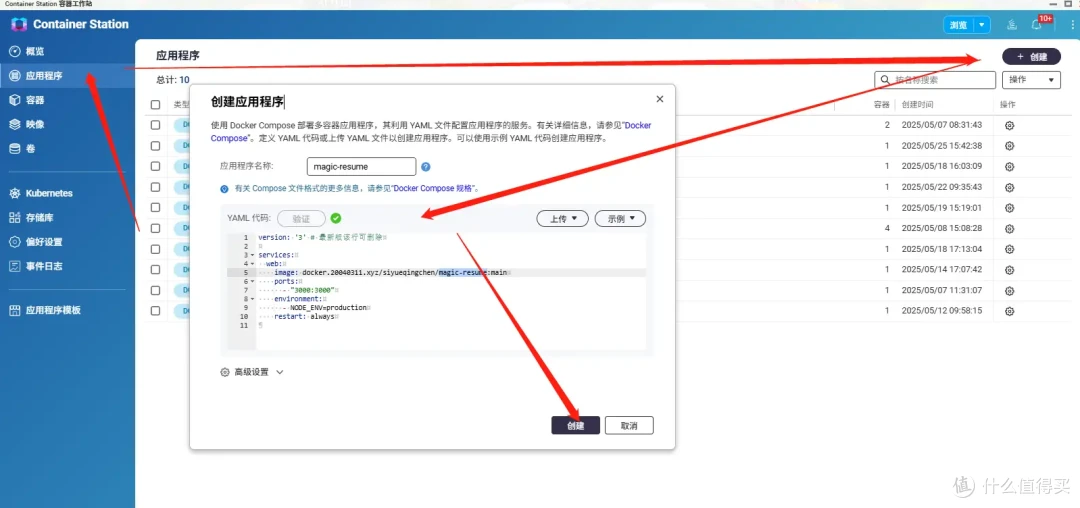The height and width of the screenshot is (508, 1080).
Task: Select 应用程序 in the sidebar
Action: coord(67,76)
